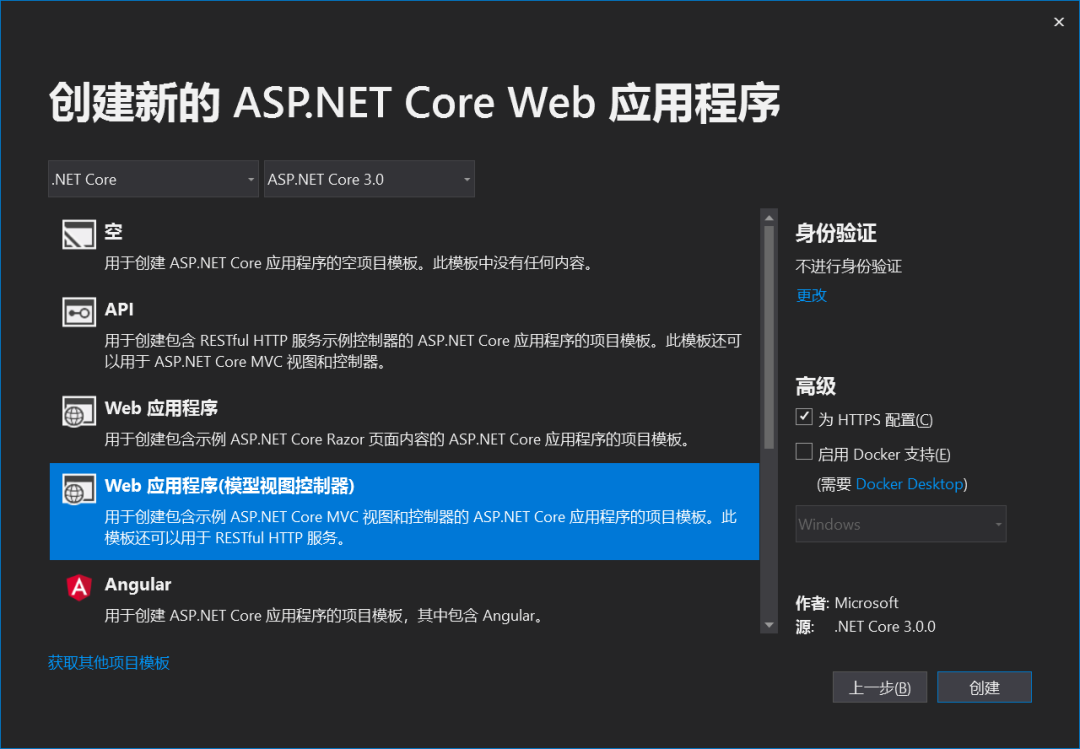This screenshot has width=1080, height=749.
Task: Close the dialog with the X button
Action: [x=1059, y=22]
